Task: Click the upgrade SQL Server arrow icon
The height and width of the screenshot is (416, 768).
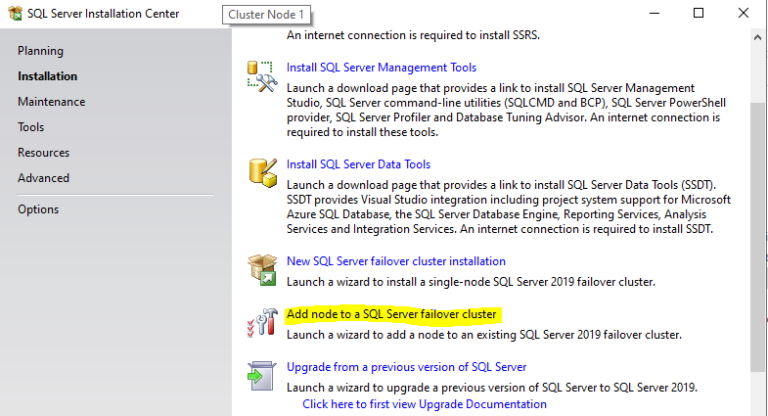Action: pyautogui.click(x=261, y=376)
